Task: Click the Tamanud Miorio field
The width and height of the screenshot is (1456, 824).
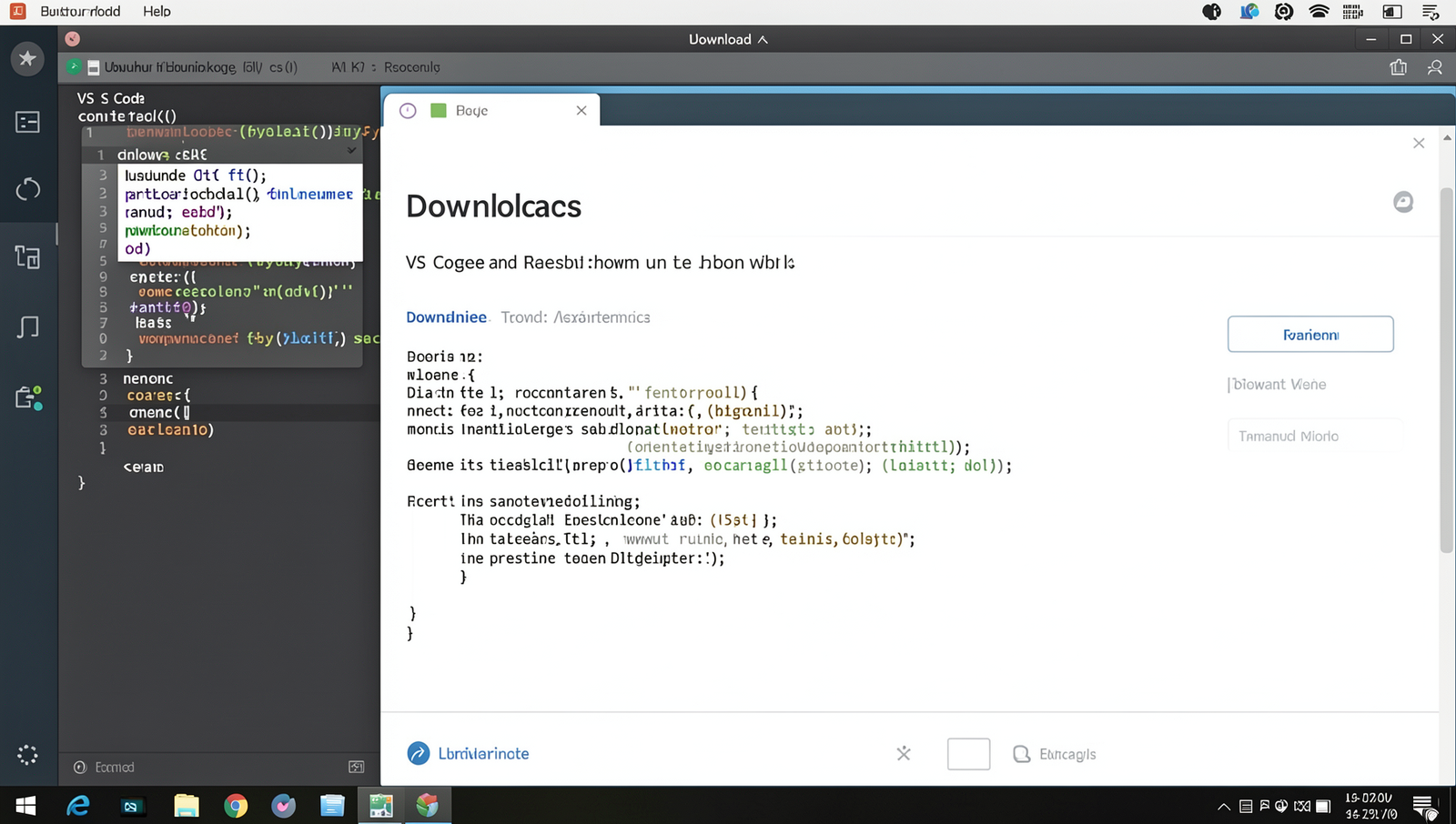Action: pos(1314,436)
